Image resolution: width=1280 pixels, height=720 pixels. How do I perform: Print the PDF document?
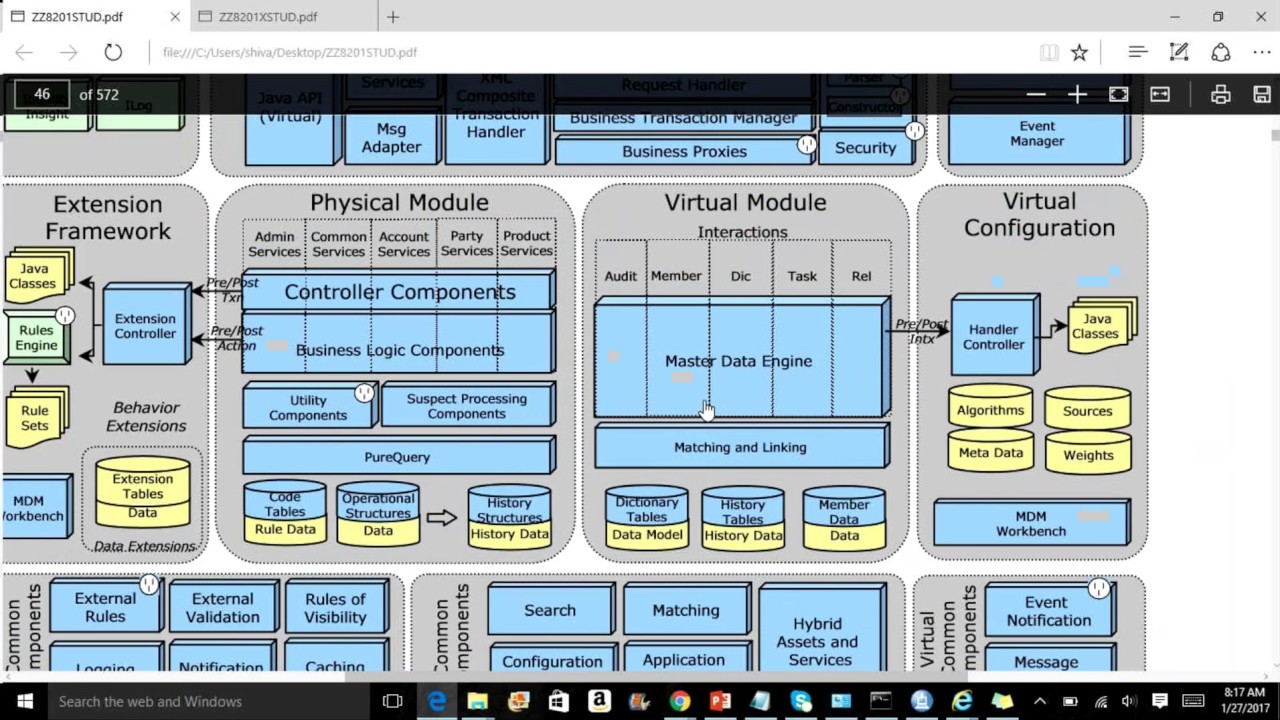pyautogui.click(x=1220, y=94)
